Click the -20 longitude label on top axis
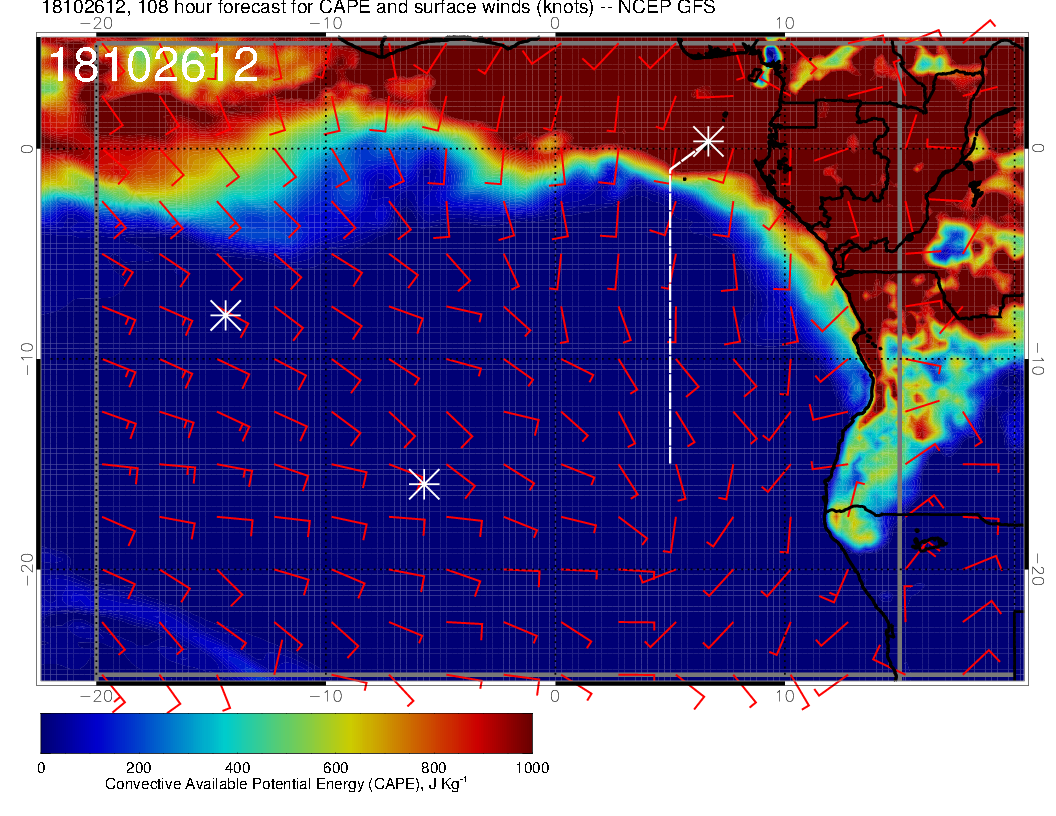This screenshot has height=816, width=1056. coord(96,22)
